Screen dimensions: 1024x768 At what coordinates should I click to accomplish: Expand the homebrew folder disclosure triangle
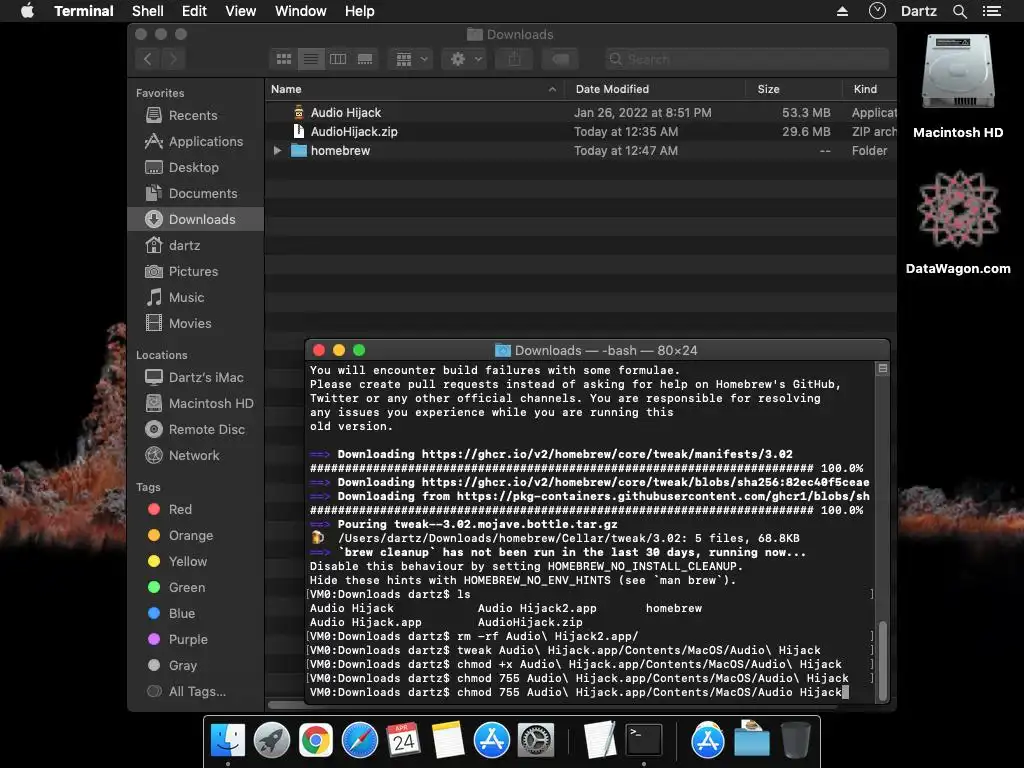(x=278, y=151)
